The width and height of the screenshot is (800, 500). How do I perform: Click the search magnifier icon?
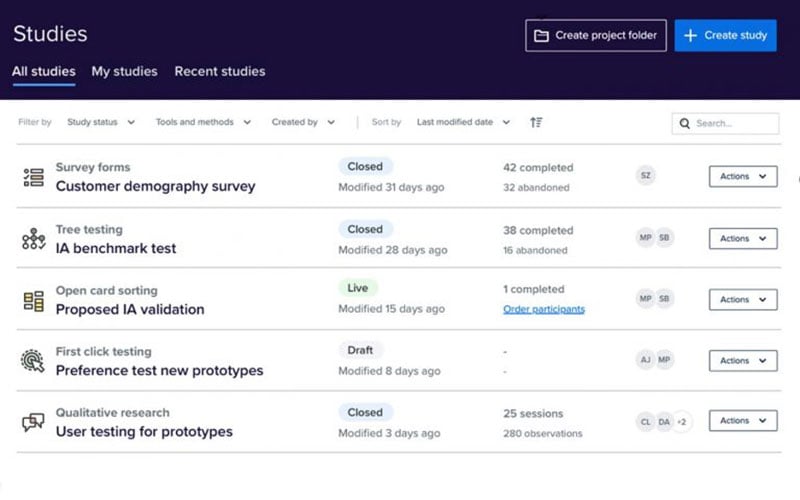click(x=685, y=123)
